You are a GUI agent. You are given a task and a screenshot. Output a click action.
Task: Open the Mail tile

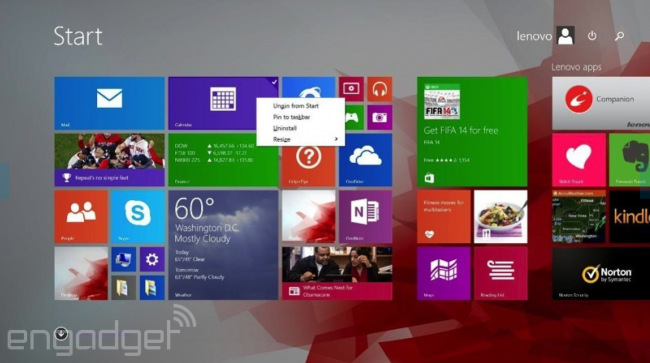[109, 103]
